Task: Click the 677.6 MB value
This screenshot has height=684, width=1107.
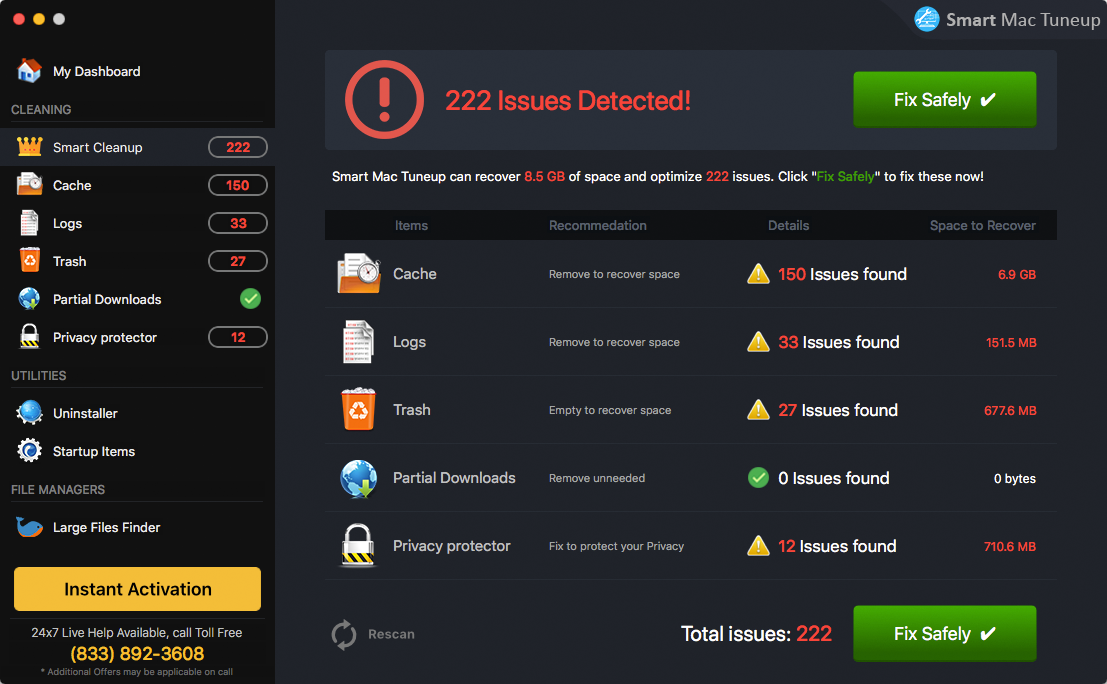Action: [x=1010, y=410]
